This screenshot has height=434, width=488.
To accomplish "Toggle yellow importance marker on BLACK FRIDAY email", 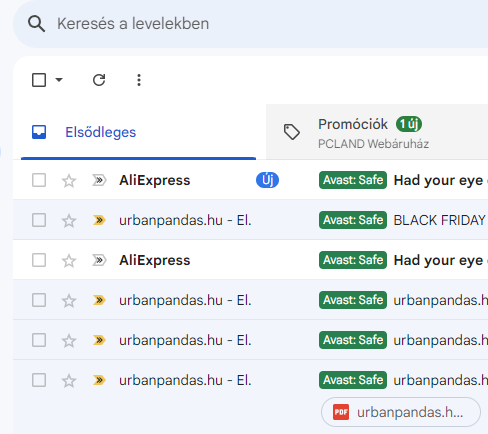I will pos(99,220).
